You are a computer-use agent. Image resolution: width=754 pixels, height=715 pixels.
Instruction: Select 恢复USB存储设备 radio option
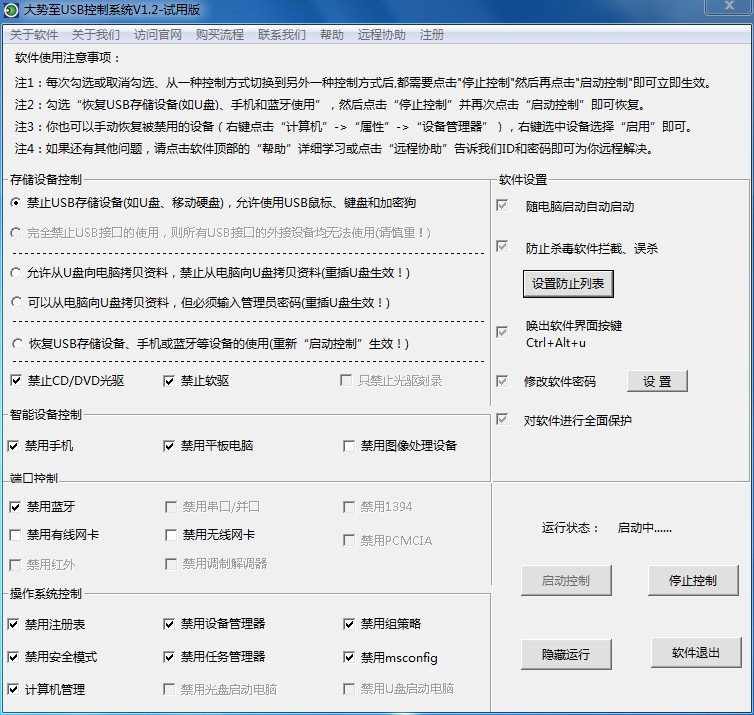[x=16, y=344]
